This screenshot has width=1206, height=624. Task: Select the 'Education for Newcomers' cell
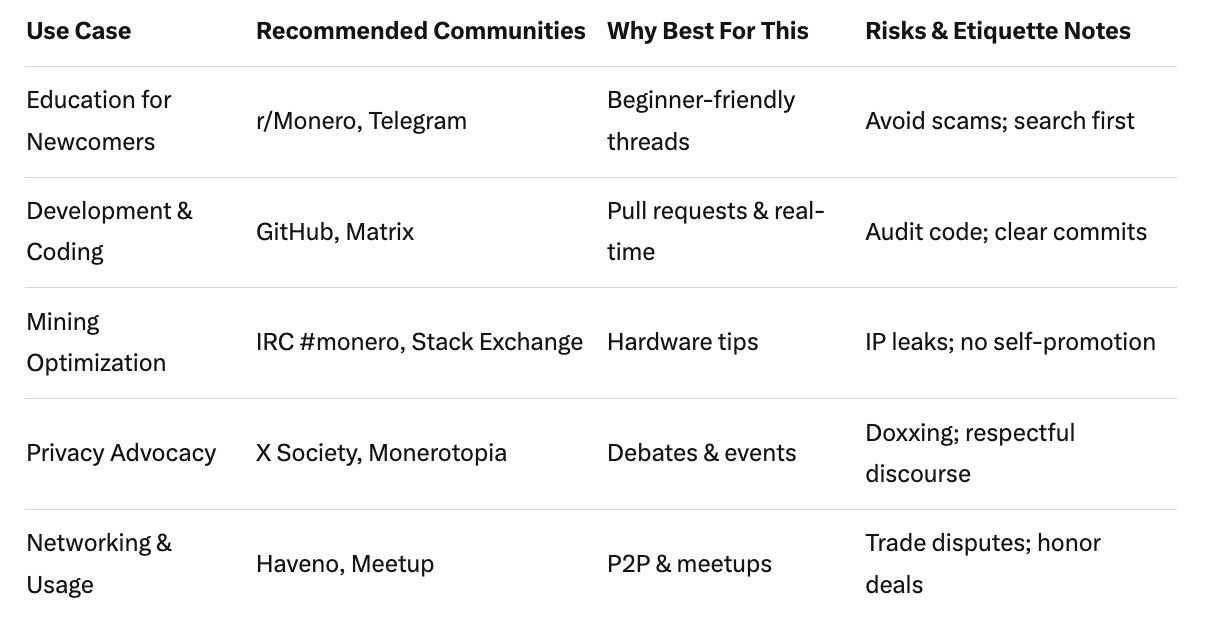pyautogui.click(x=98, y=121)
